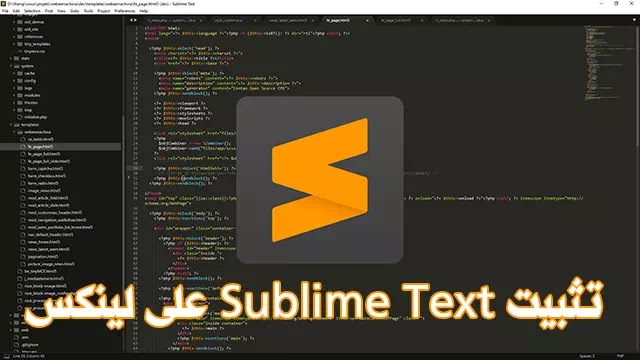The width and height of the screenshot is (640, 360).
Task: Click the editor vertical scrollbar
Action: tap(637, 86)
